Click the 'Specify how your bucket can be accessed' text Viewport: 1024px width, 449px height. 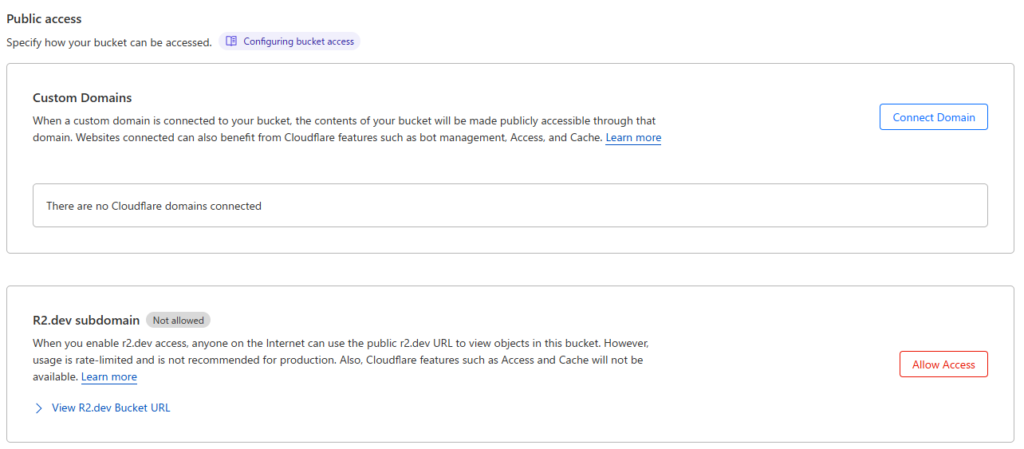[x=109, y=42]
